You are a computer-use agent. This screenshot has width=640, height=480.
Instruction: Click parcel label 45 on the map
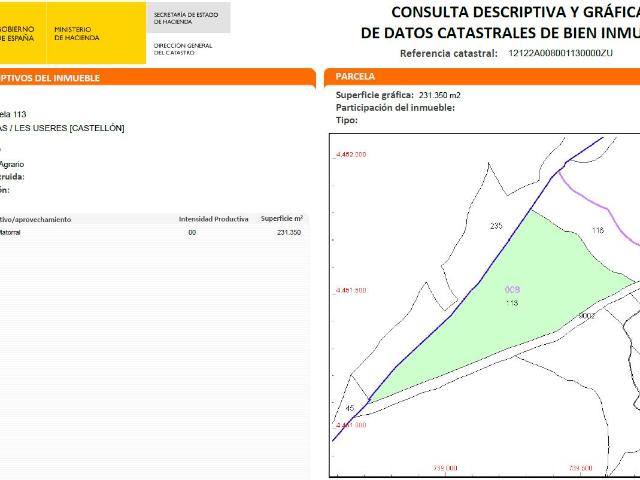(350, 408)
